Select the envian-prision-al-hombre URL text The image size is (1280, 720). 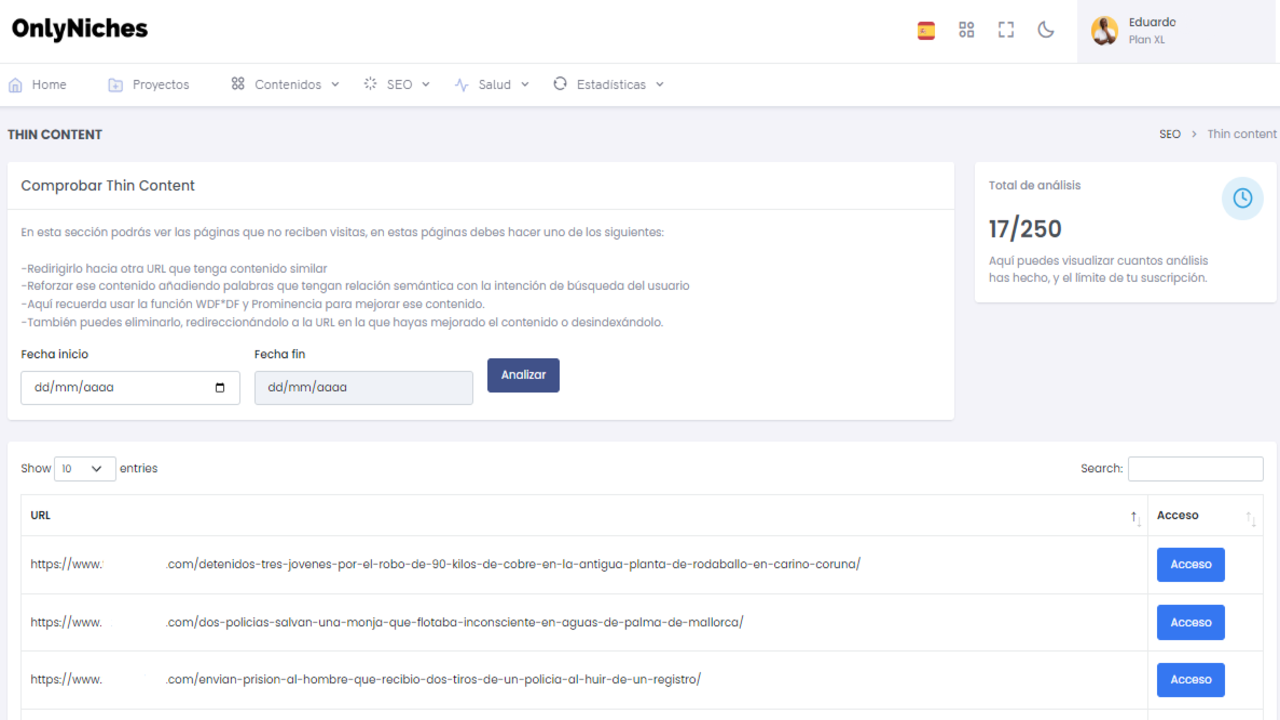pos(366,680)
